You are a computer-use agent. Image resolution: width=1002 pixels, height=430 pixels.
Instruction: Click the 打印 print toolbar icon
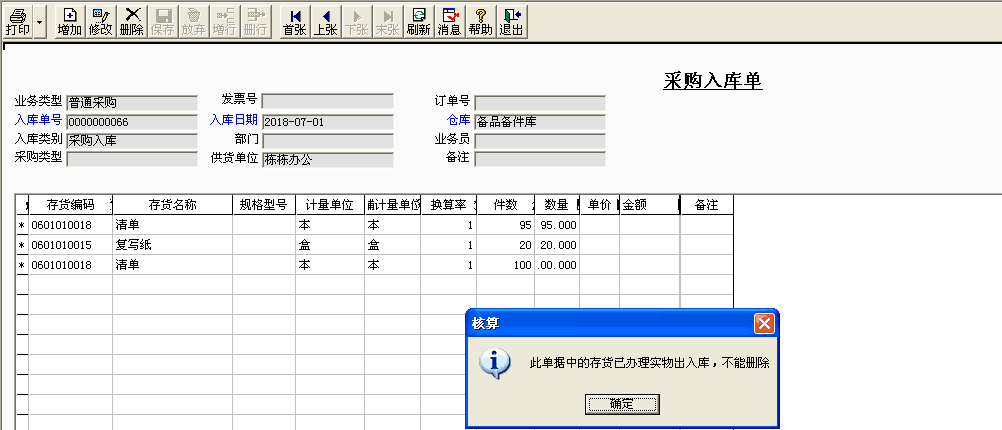click(x=17, y=22)
